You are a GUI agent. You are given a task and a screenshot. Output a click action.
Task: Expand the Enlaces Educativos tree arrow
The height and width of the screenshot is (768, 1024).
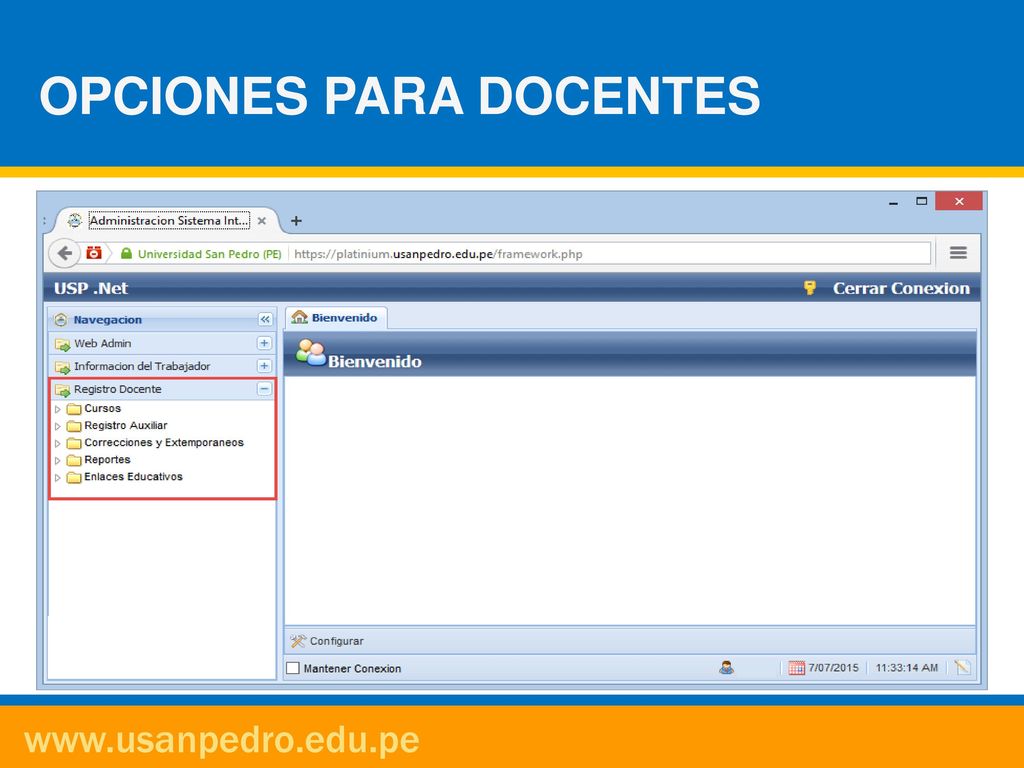tap(57, 477)
